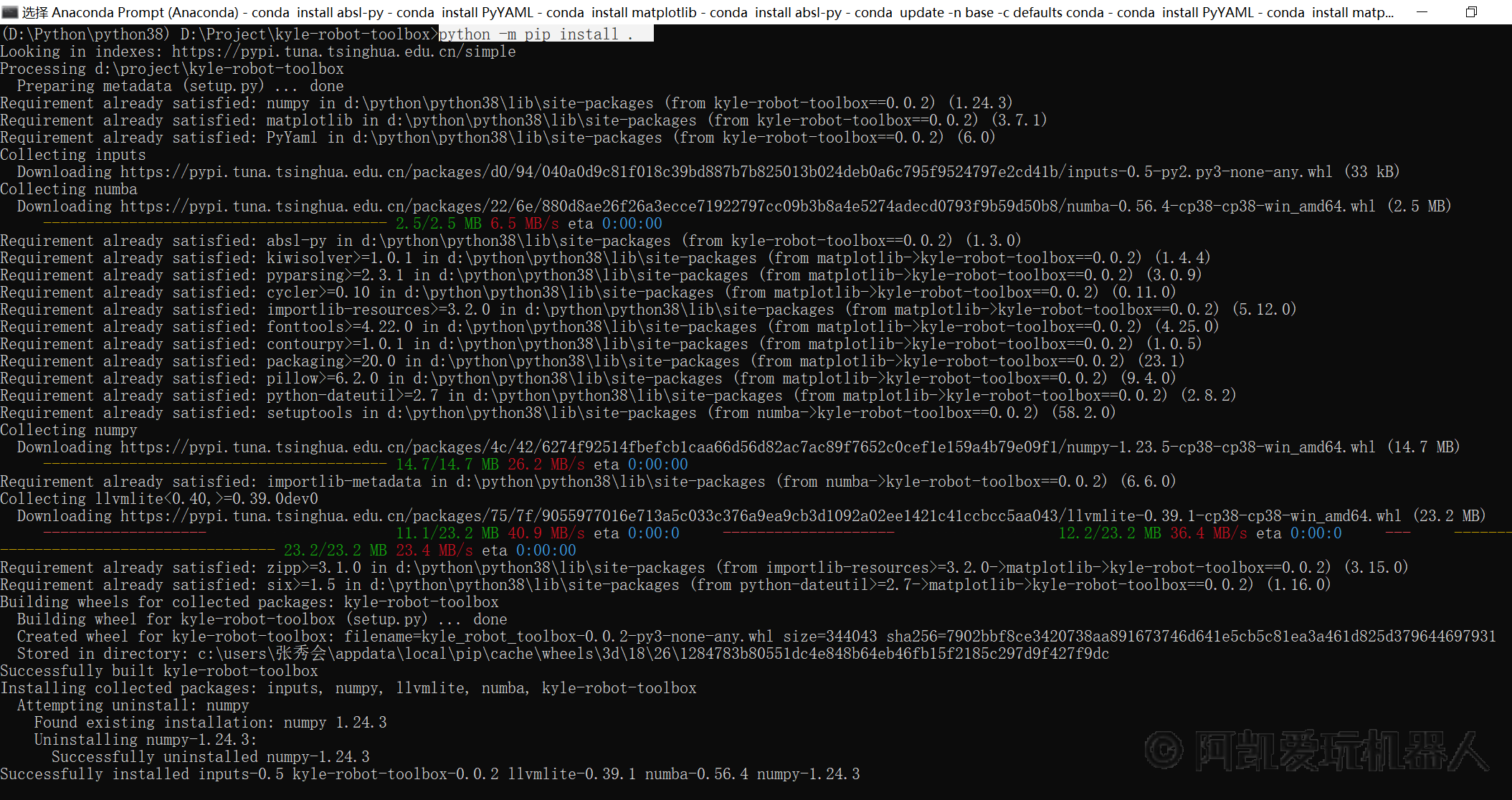Click the importlib-resources>=3.2.0 requirement line
This screenshot has width=1512, height=800.
click(x=648, y=310)
